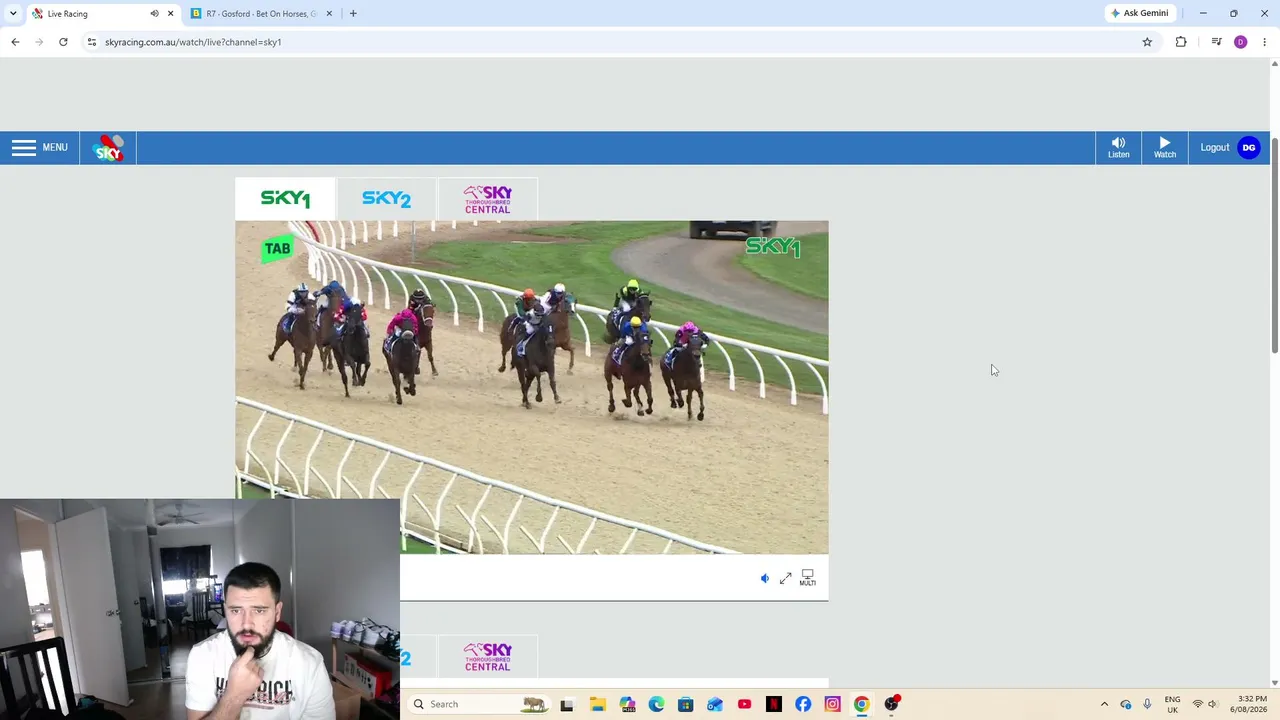Open a new browser tab

click(x=353, y=13)
